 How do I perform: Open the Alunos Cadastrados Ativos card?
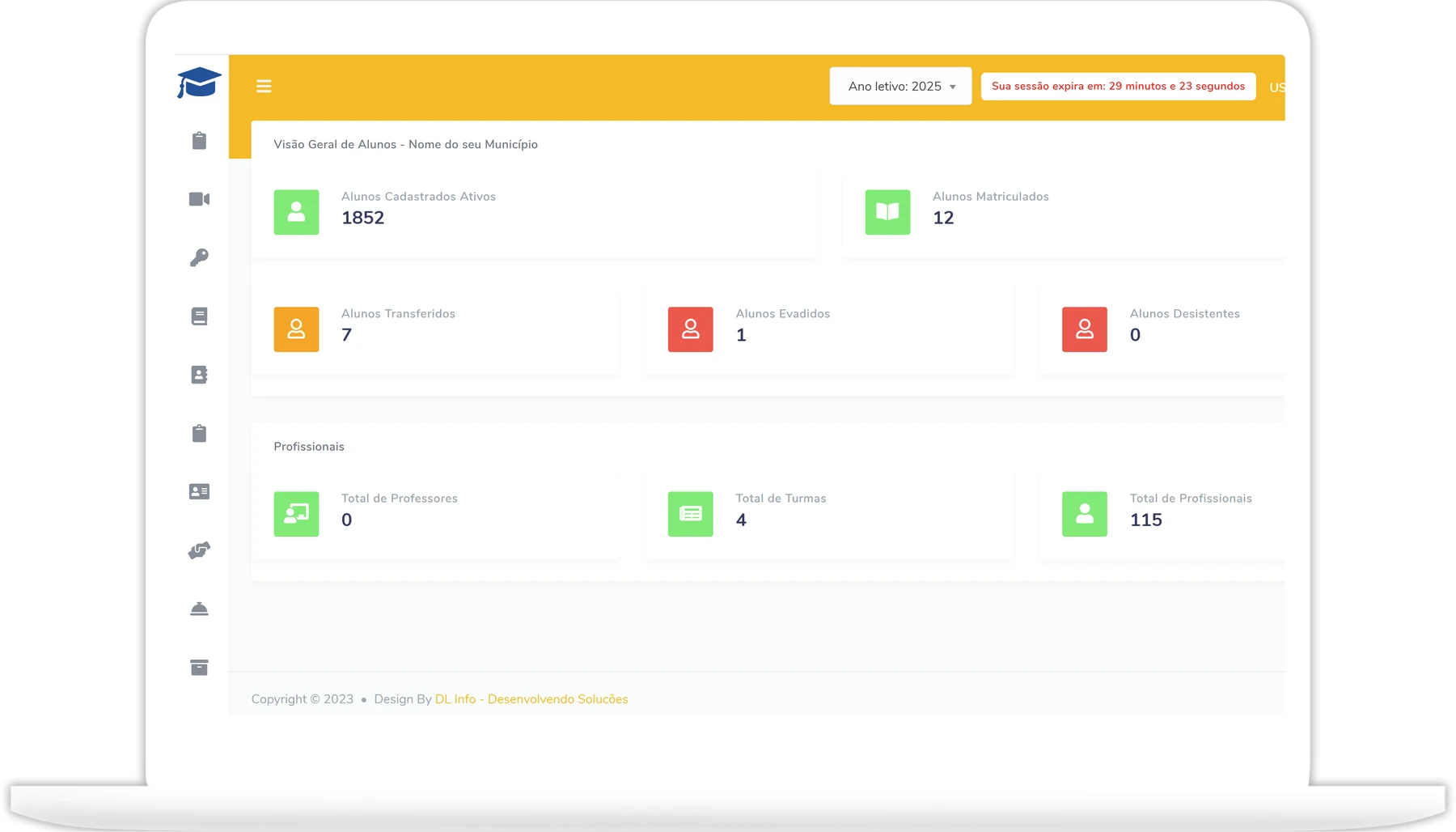coord(534,214)
